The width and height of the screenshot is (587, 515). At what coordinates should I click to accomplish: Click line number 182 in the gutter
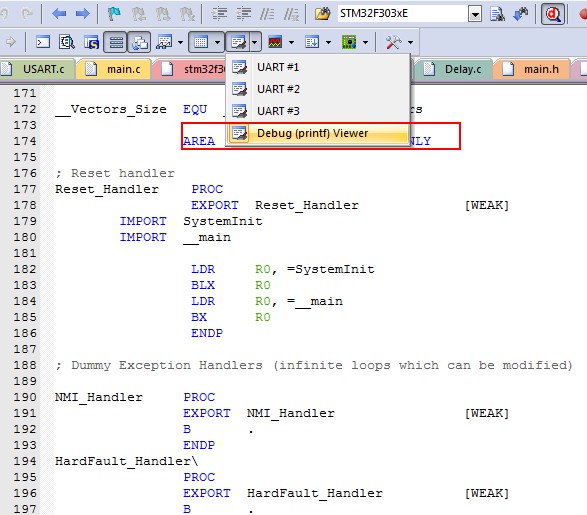(25, 269)
